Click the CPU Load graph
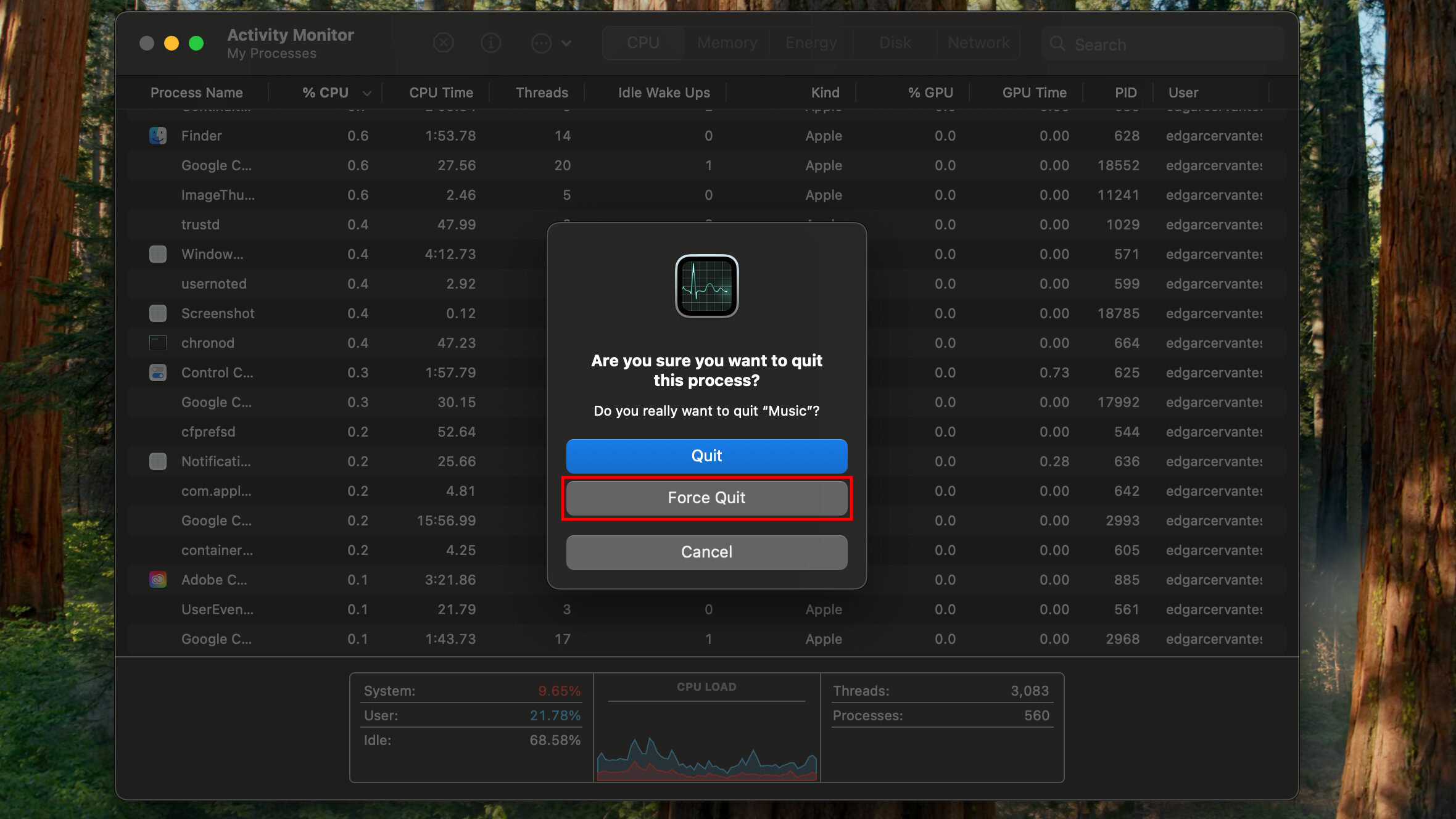 [x=706, y=740]
